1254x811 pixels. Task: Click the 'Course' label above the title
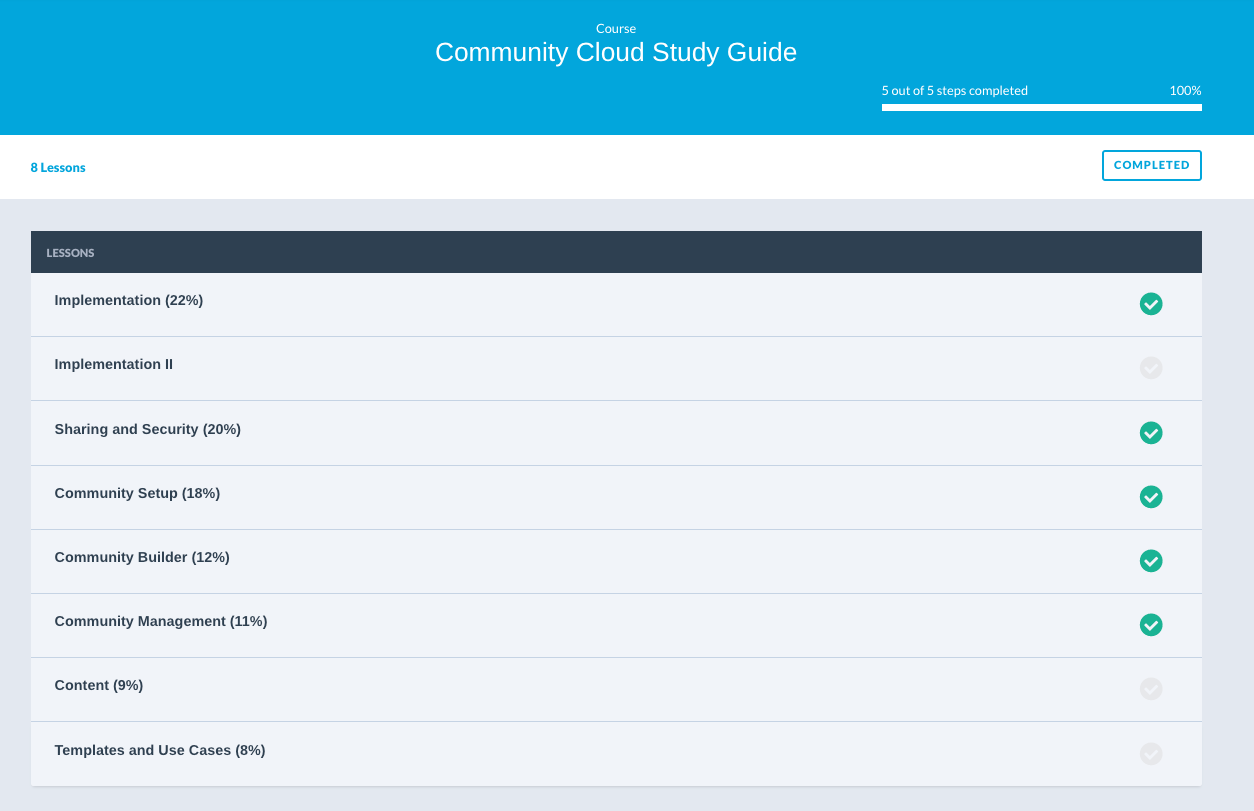pyautogui.click(x=616, y=29)
